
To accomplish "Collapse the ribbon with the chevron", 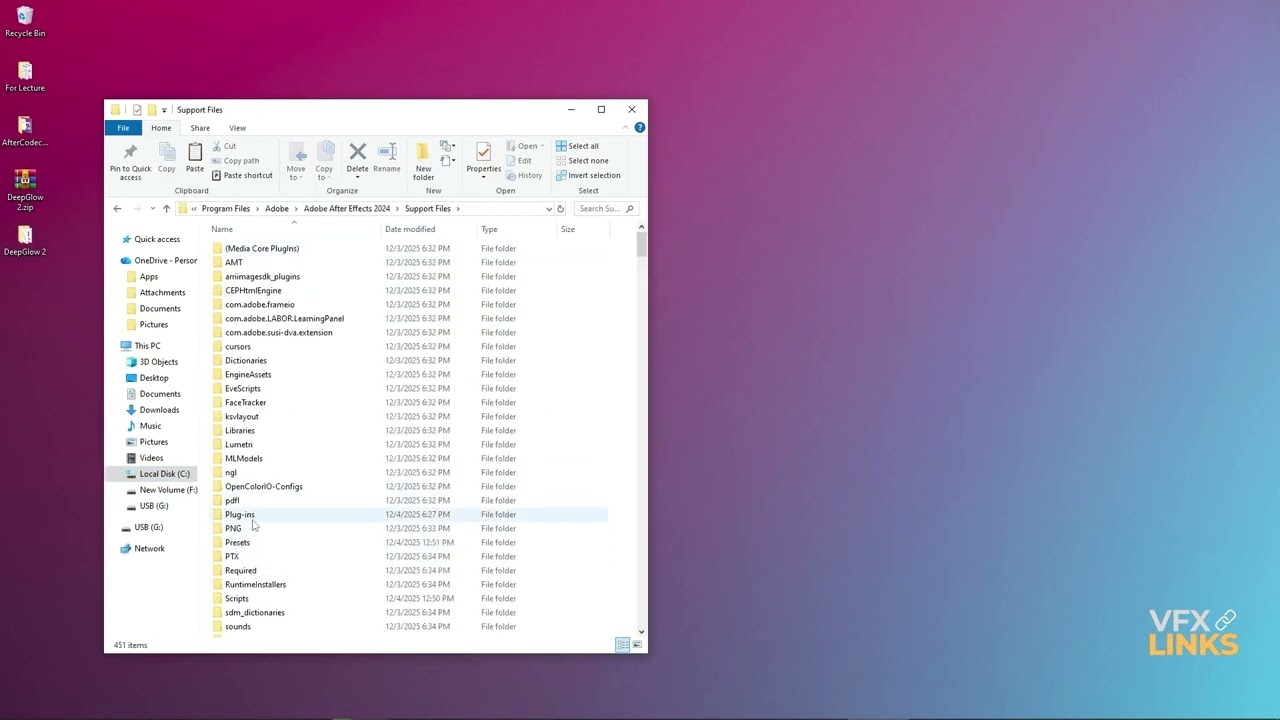I will [626, 128].
